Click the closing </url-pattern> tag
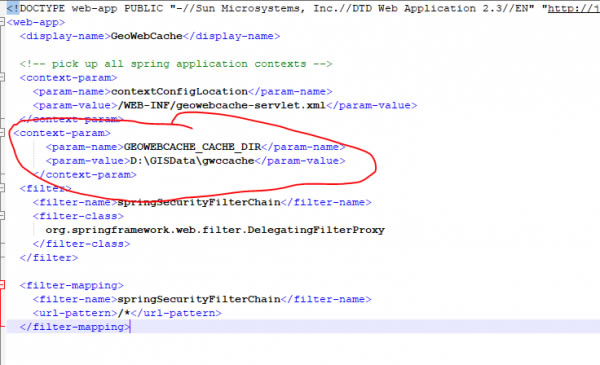Screen dimensions: 600x365 (176, 313)
